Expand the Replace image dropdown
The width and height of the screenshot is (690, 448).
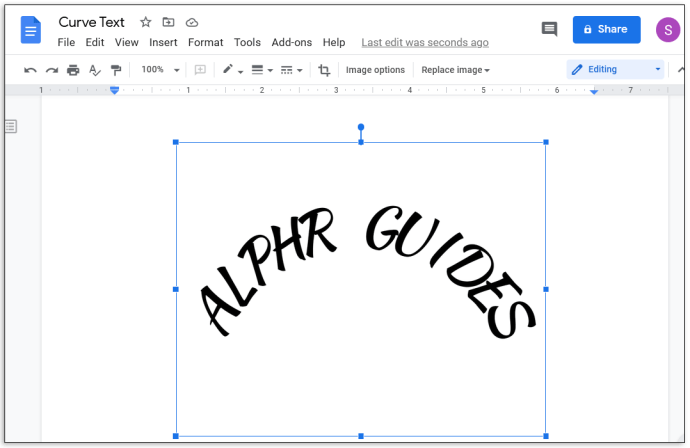[x=455, y=70]
